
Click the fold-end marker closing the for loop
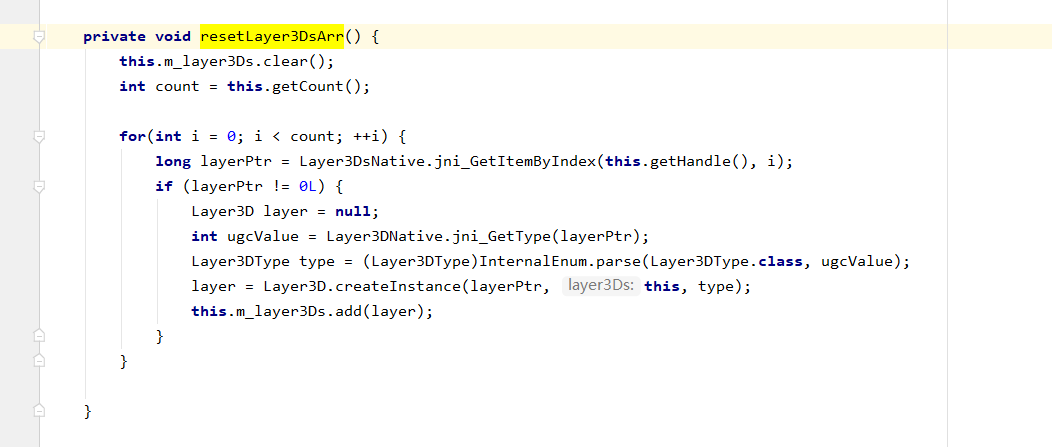pos(40,360)
